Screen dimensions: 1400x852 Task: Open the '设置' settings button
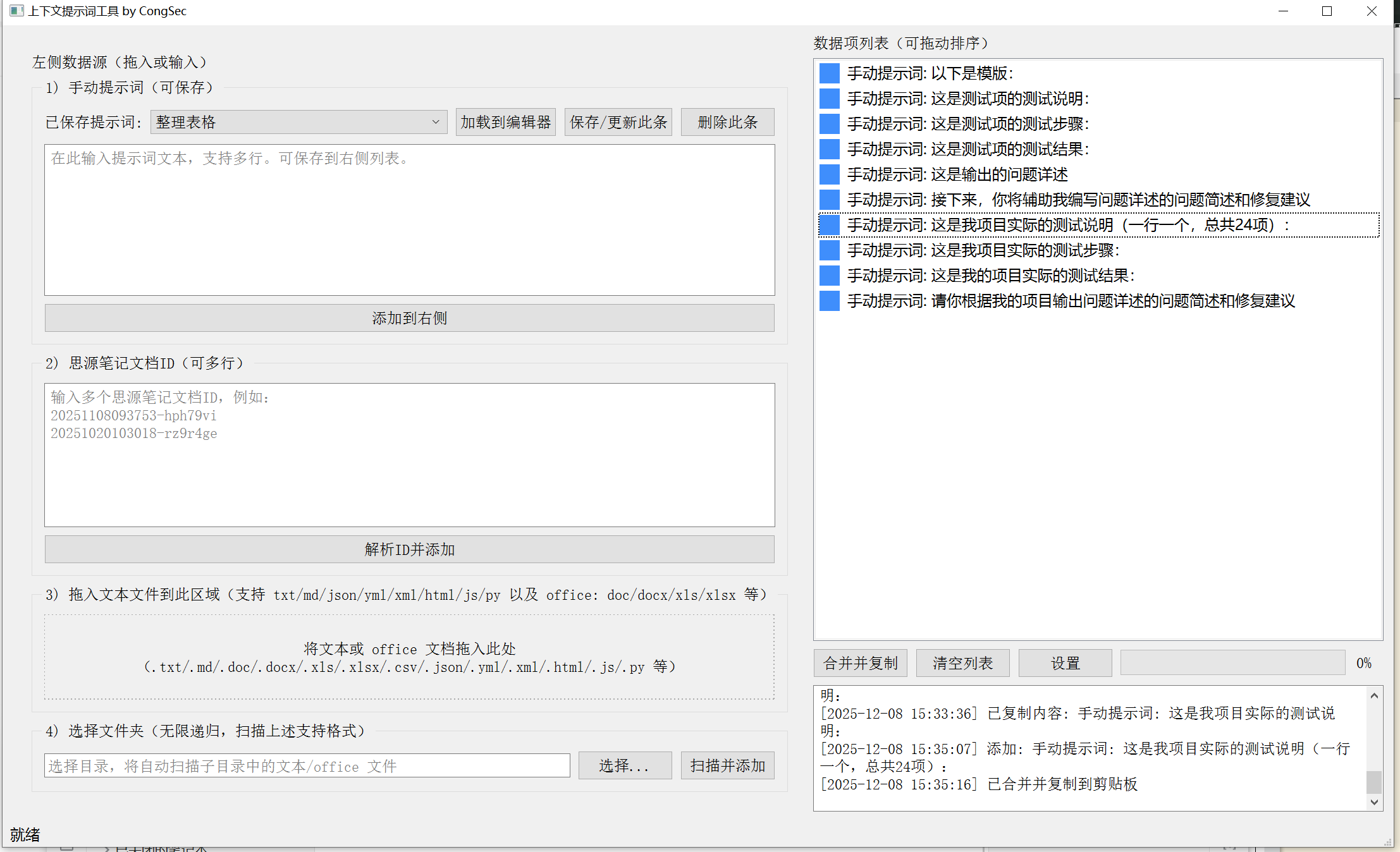(1065, 663)
